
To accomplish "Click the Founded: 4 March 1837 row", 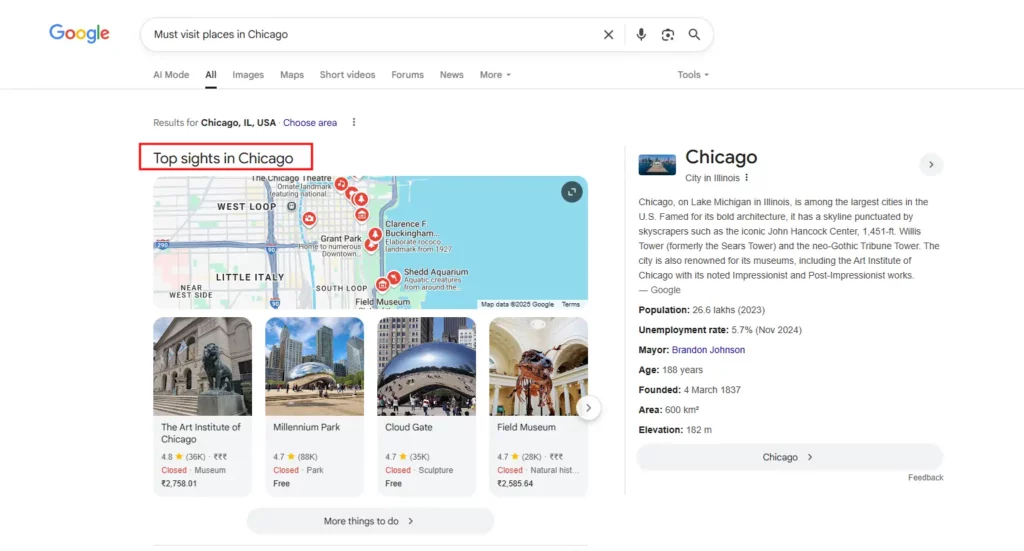I will pyautogui.click(x=690, y=390).
